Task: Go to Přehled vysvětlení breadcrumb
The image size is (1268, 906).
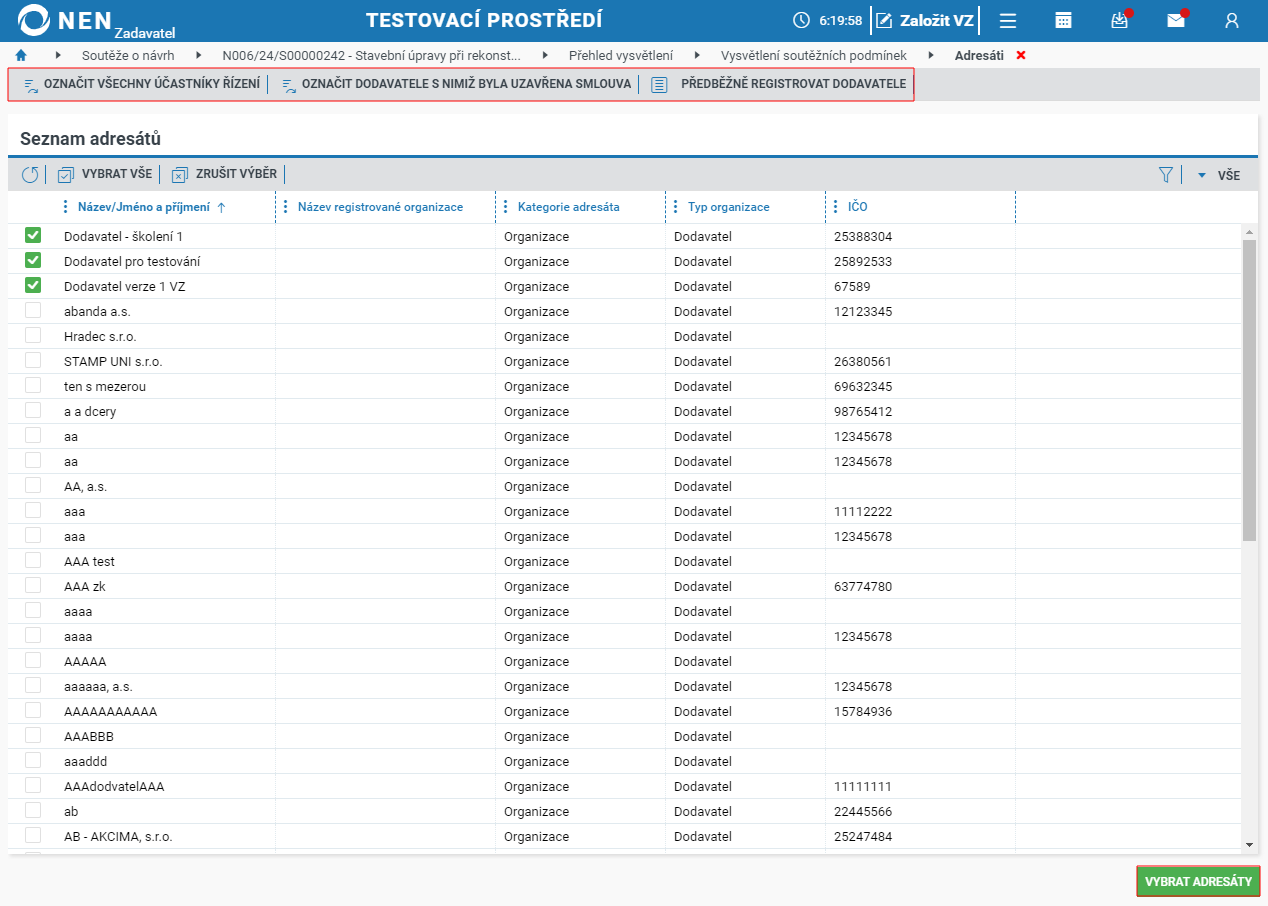Action: pos(621,55)
